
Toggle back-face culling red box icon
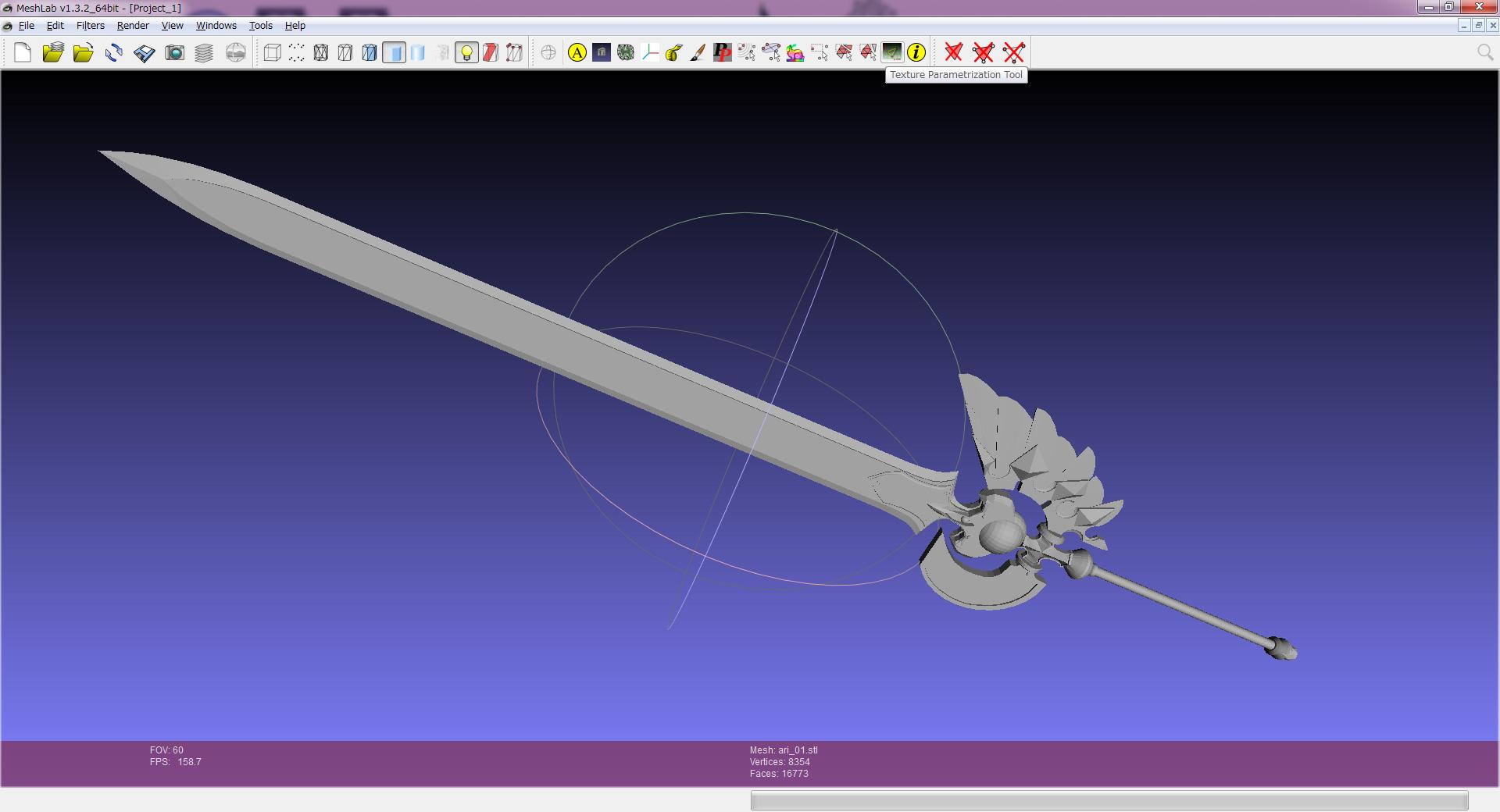(491, 52)
